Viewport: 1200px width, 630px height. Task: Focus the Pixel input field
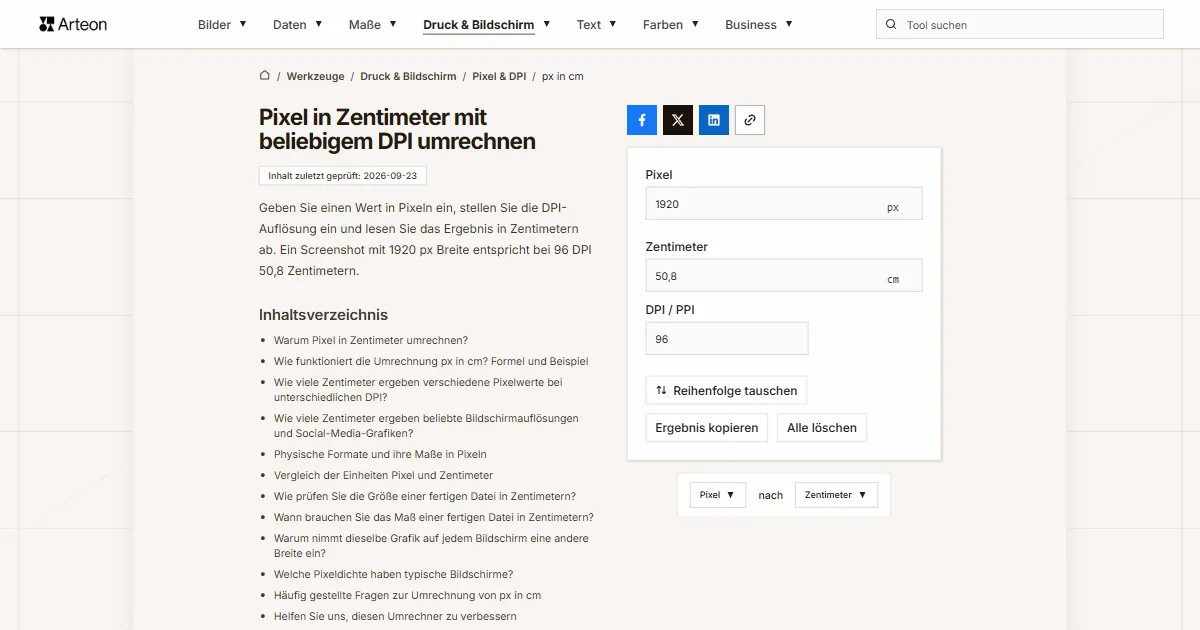784,204
